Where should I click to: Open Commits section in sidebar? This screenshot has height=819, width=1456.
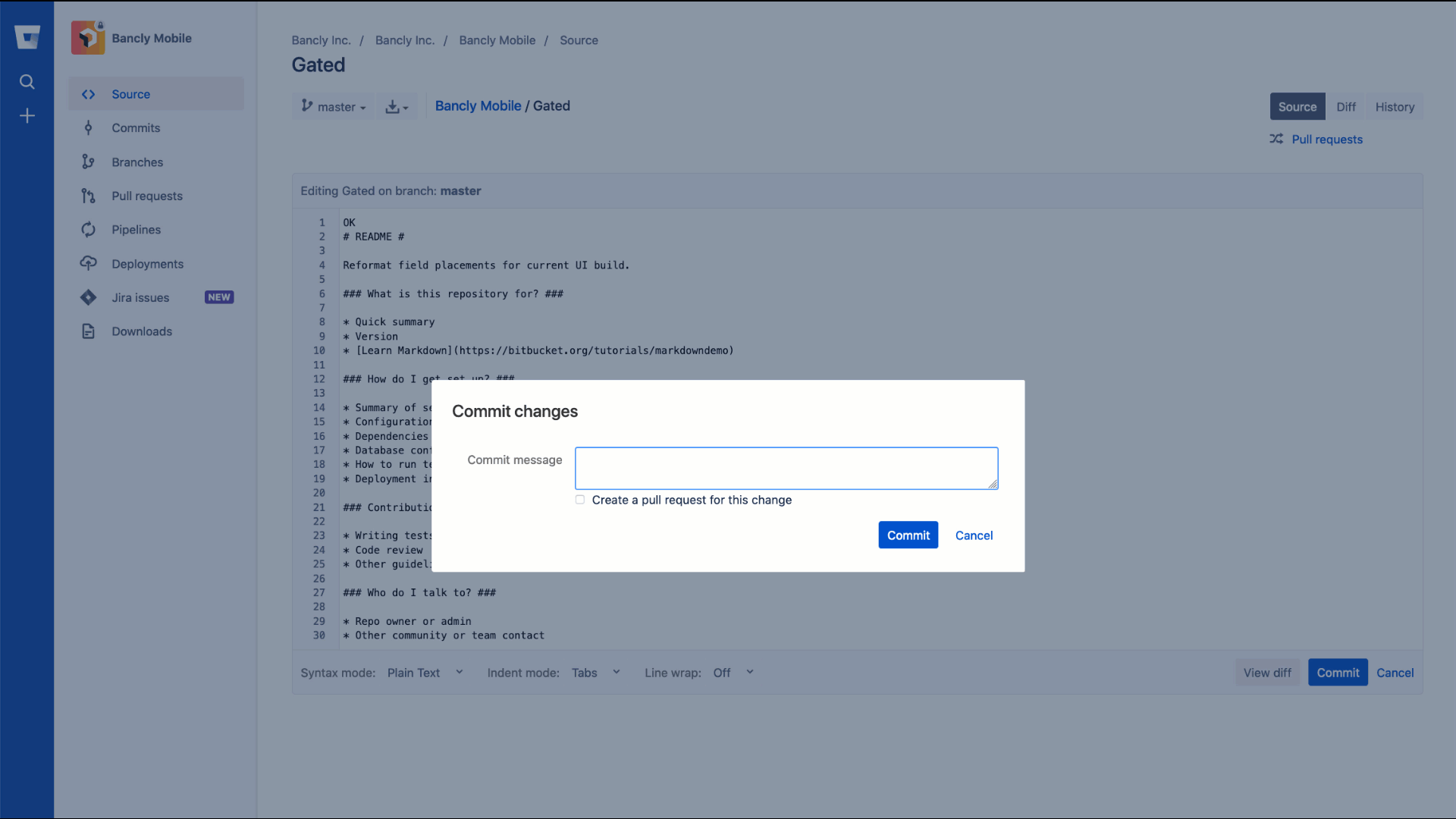point(136,127)
